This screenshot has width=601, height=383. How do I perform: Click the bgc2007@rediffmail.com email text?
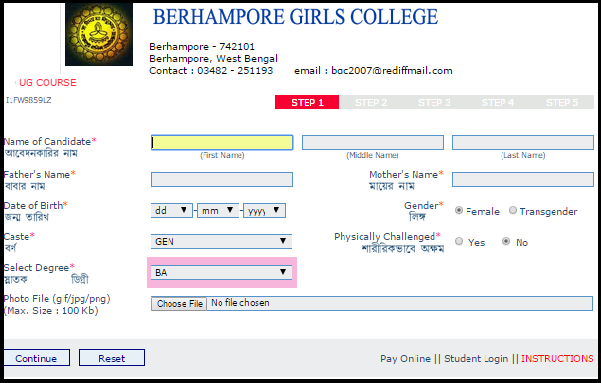(392, 71)
